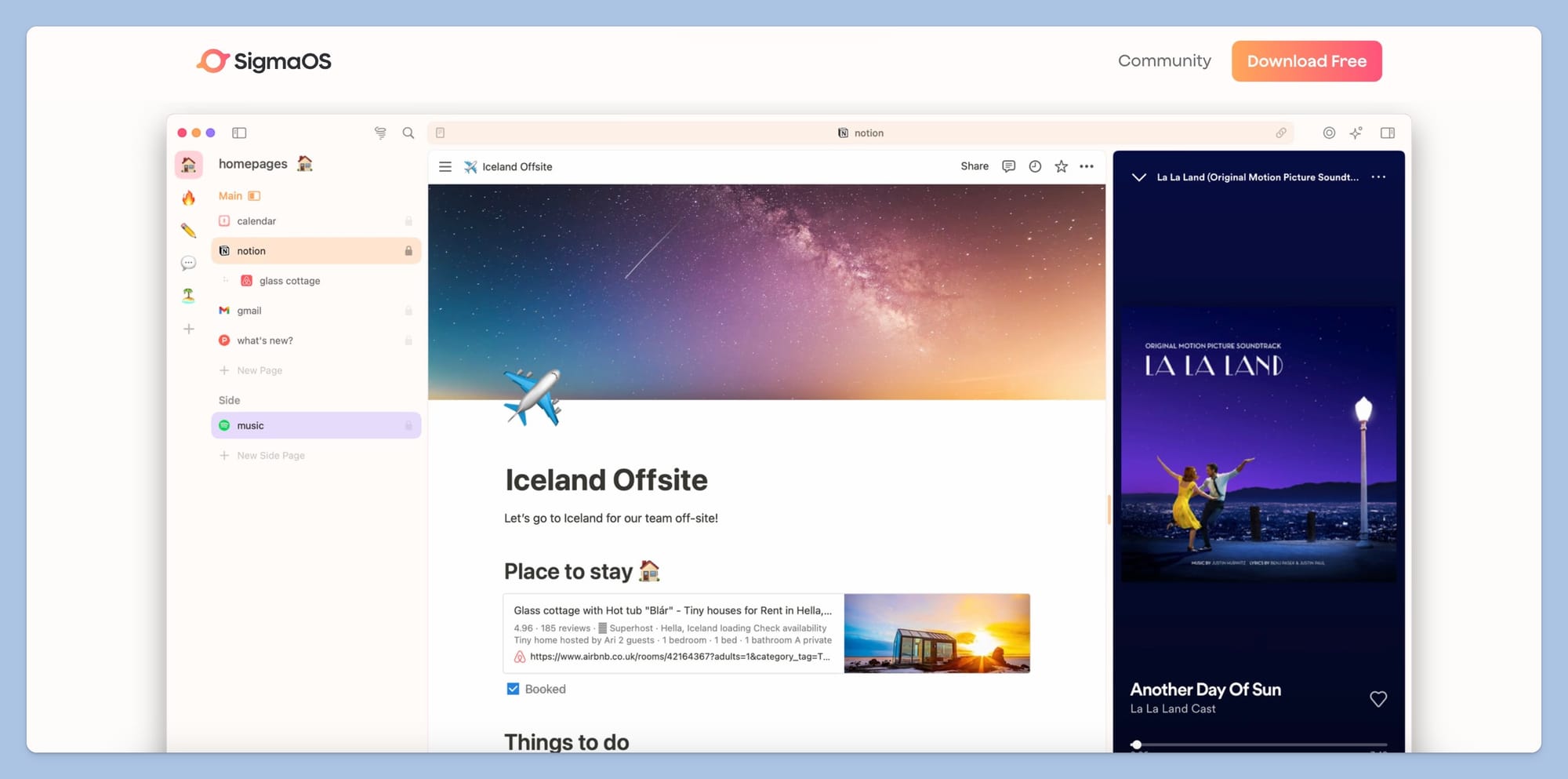Screen dimensions: 1568x779
Task: Click New Page
Action: coord(251,370)
